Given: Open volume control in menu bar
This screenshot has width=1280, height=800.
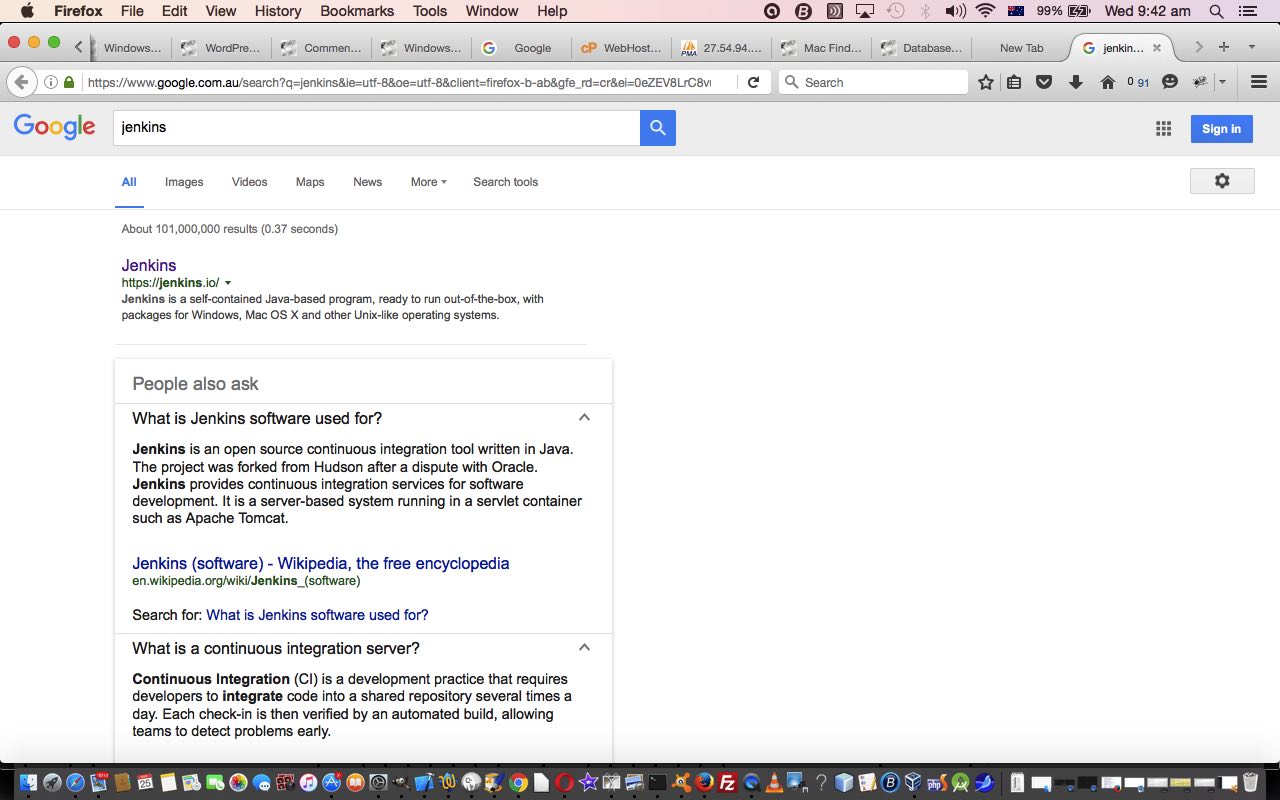Looking at the screenshot, I should click(x=955, y=11).
